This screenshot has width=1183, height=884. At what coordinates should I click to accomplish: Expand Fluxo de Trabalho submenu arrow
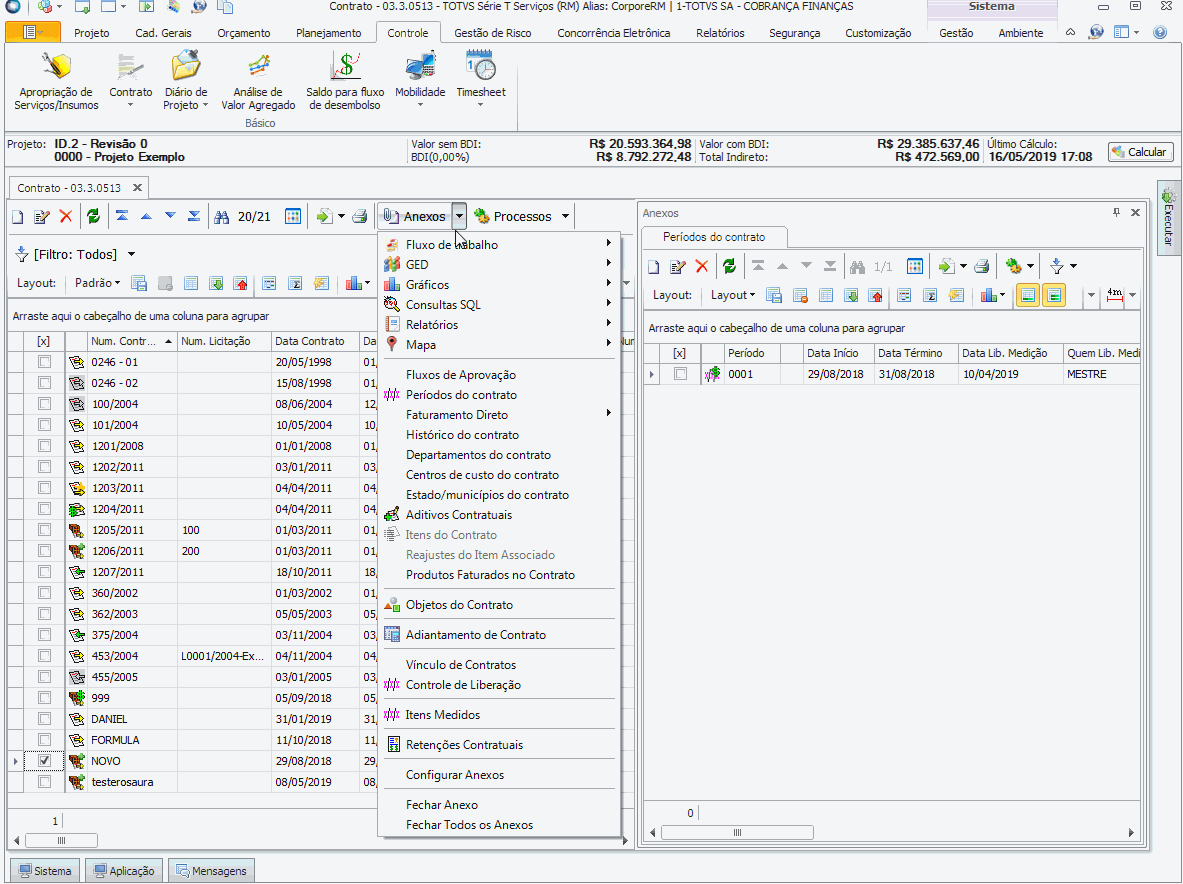(608, 244)
